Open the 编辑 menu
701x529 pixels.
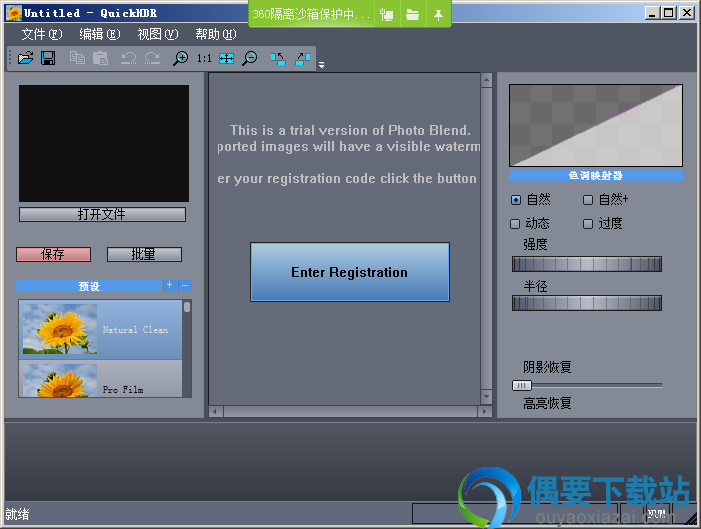tap(100, 34)
